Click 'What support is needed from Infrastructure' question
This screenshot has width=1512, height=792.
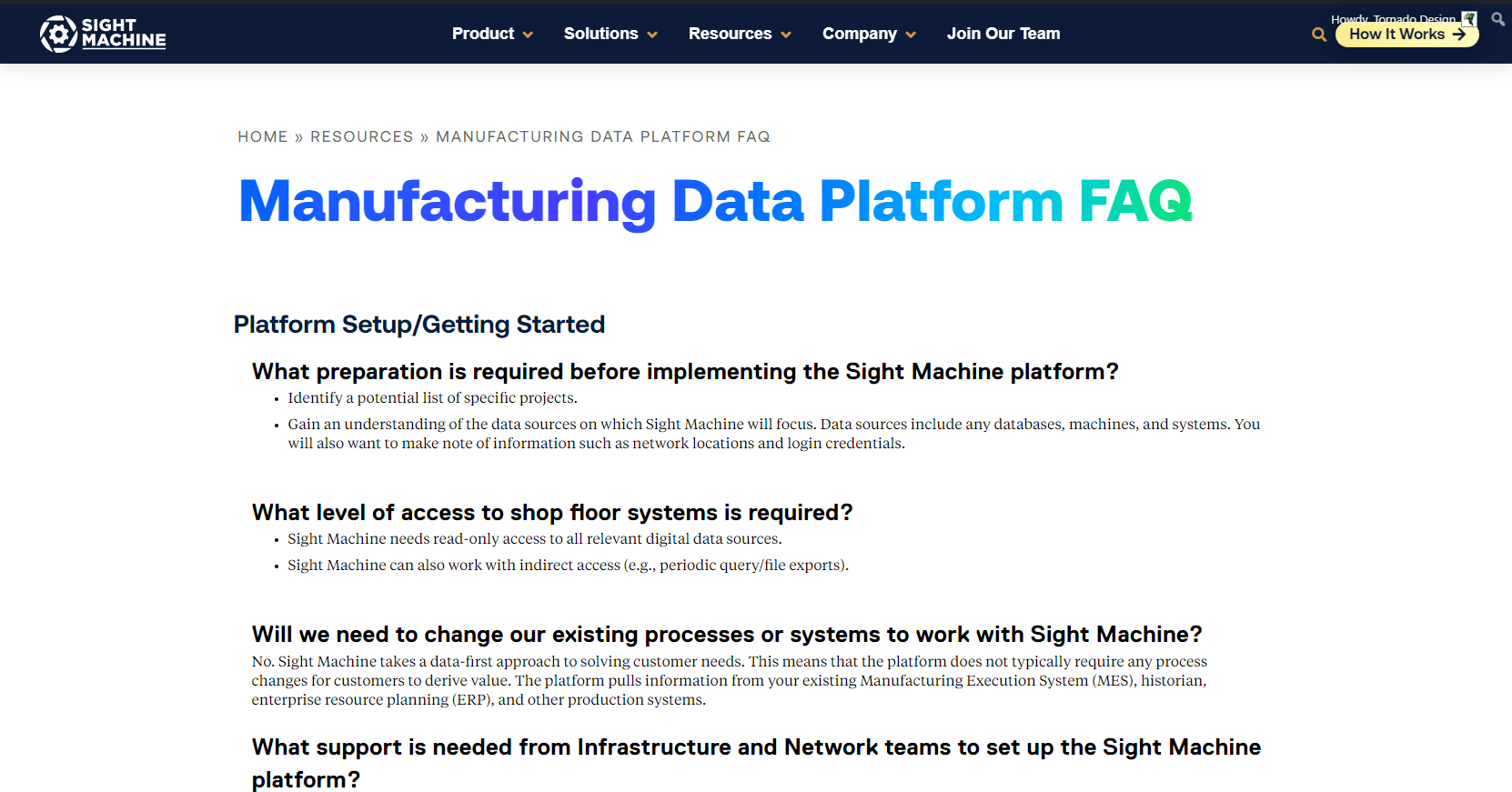point(756,764)
